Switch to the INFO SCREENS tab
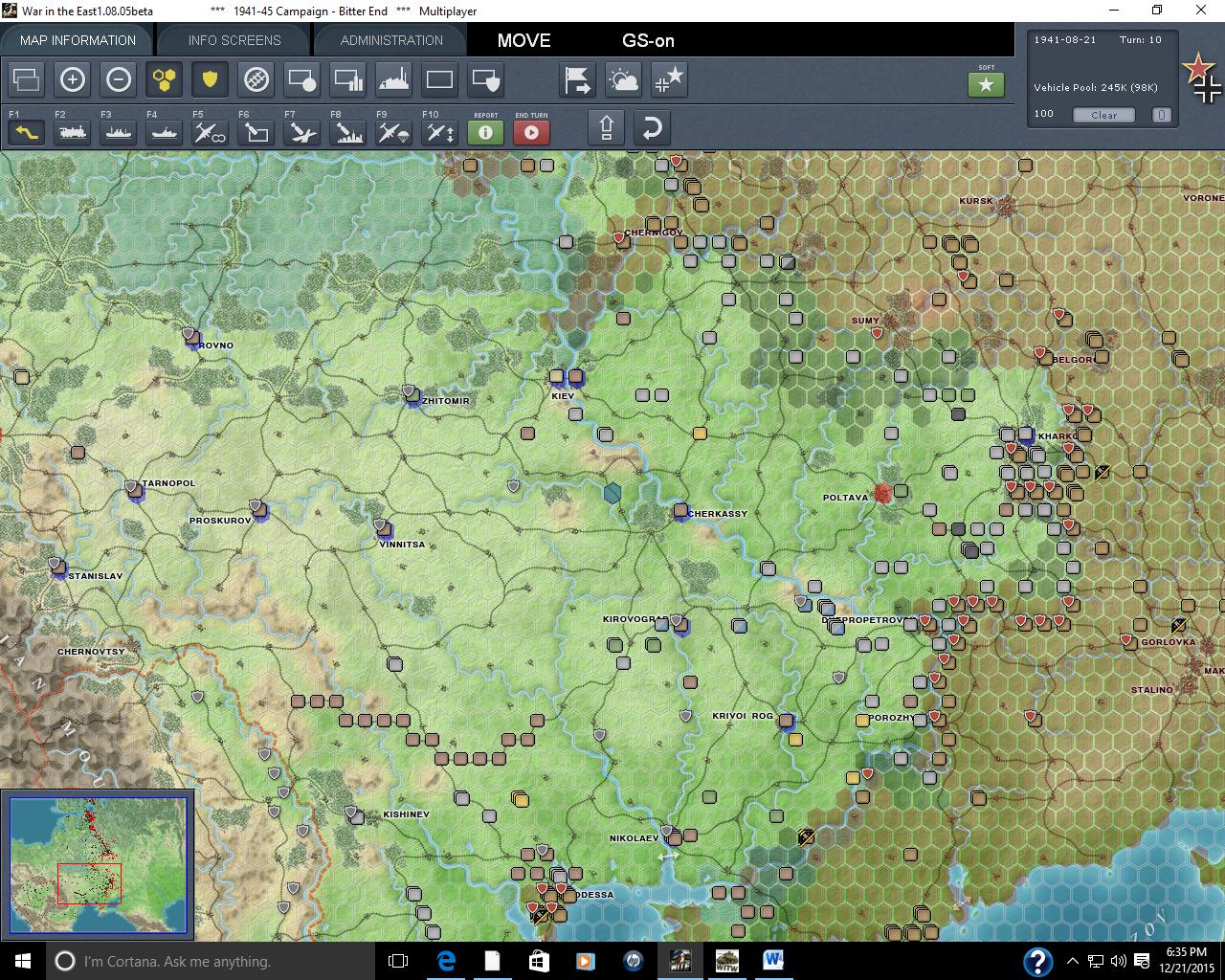 point(234,40)
